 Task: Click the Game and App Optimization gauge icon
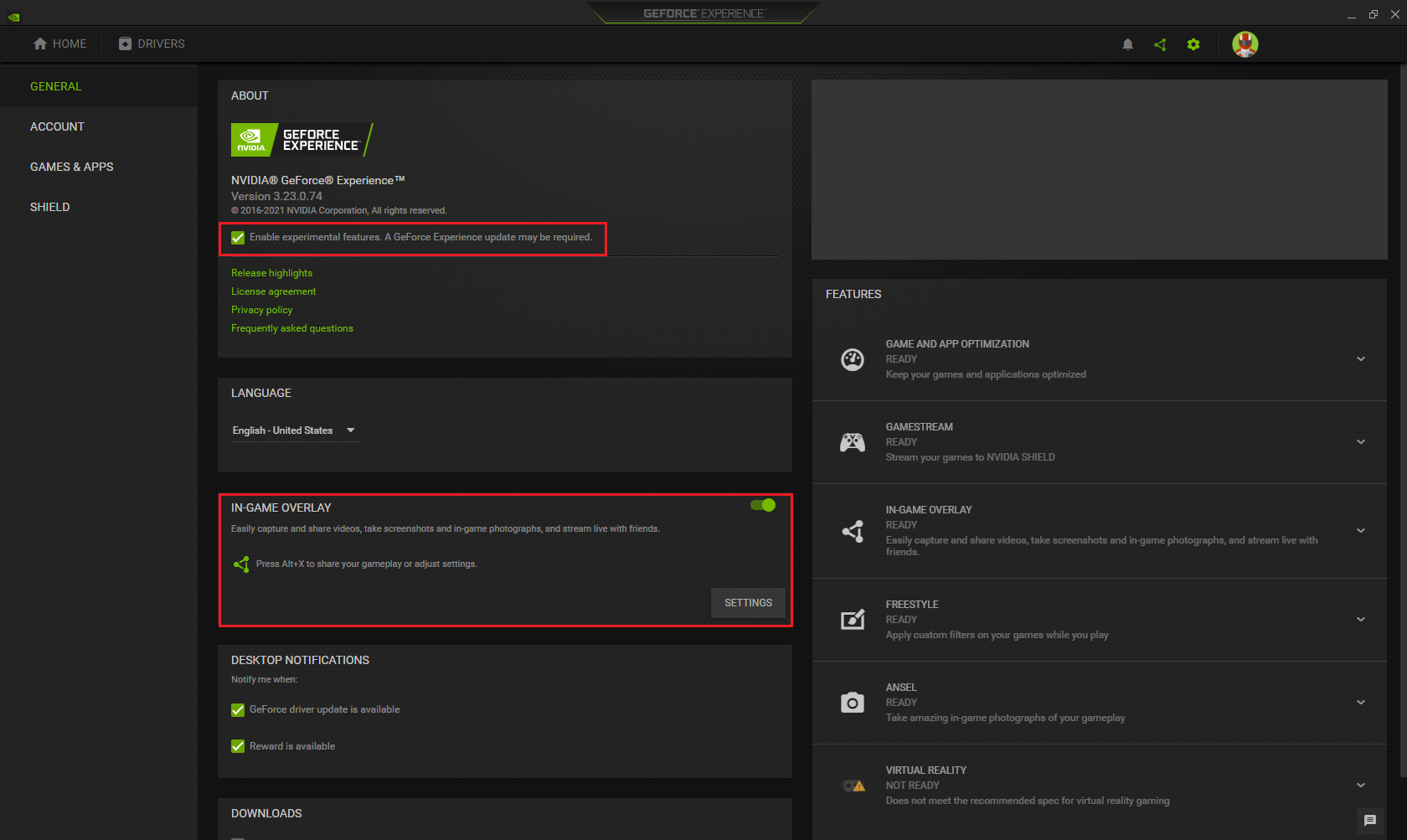point(853,359)
